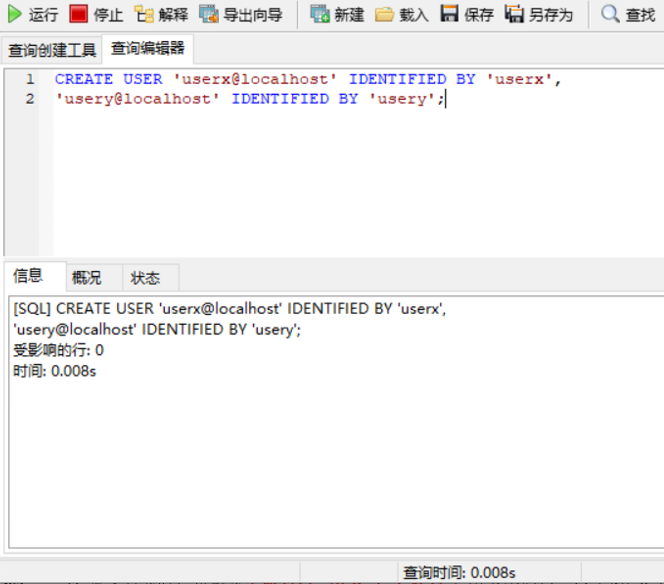Open the Export Wizard (导出向导) icon
This screenshot has height=584, width=664.
click(x=209, y=14)
